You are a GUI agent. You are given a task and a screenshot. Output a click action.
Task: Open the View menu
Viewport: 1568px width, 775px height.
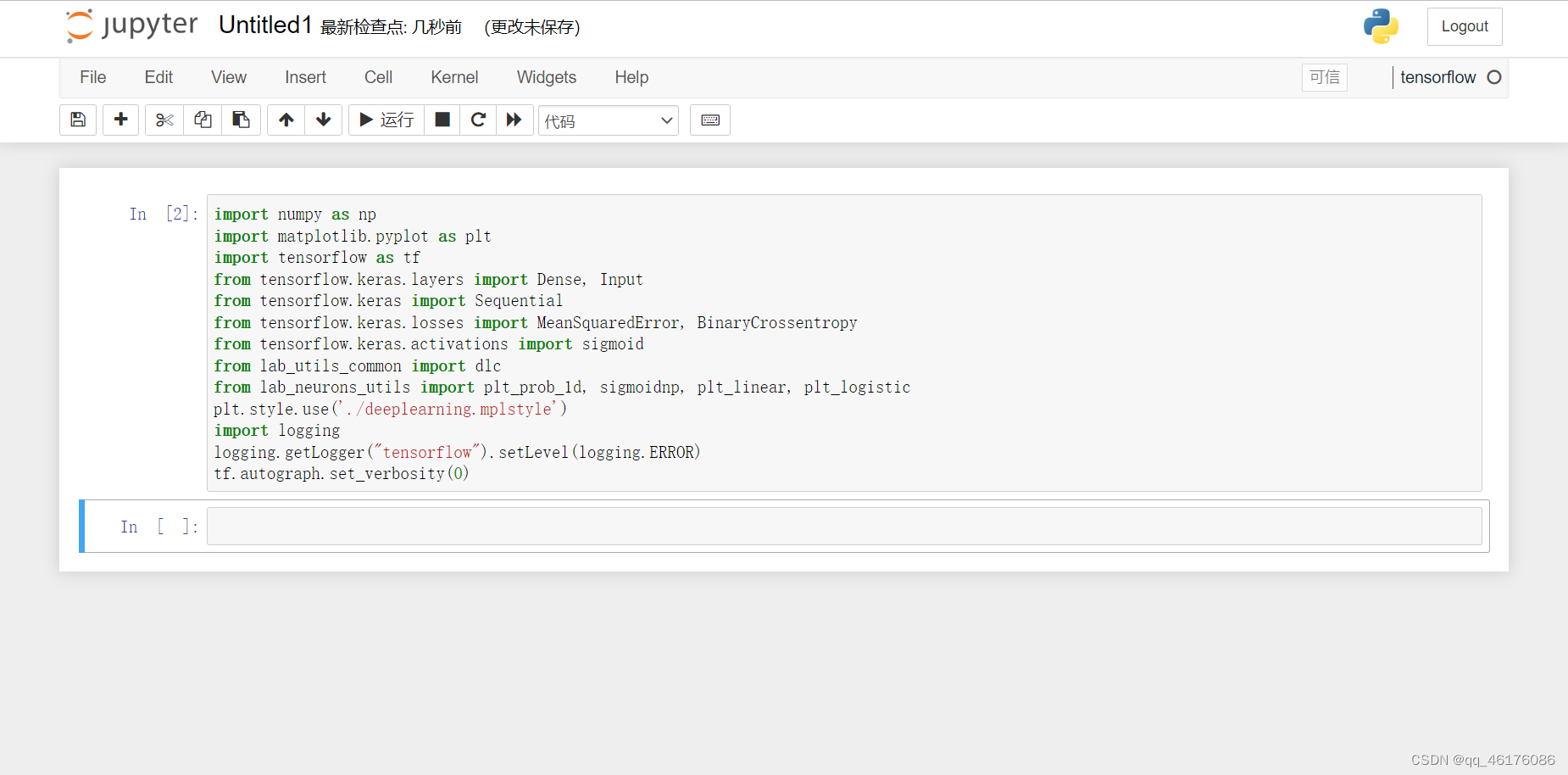coord(229,77)
